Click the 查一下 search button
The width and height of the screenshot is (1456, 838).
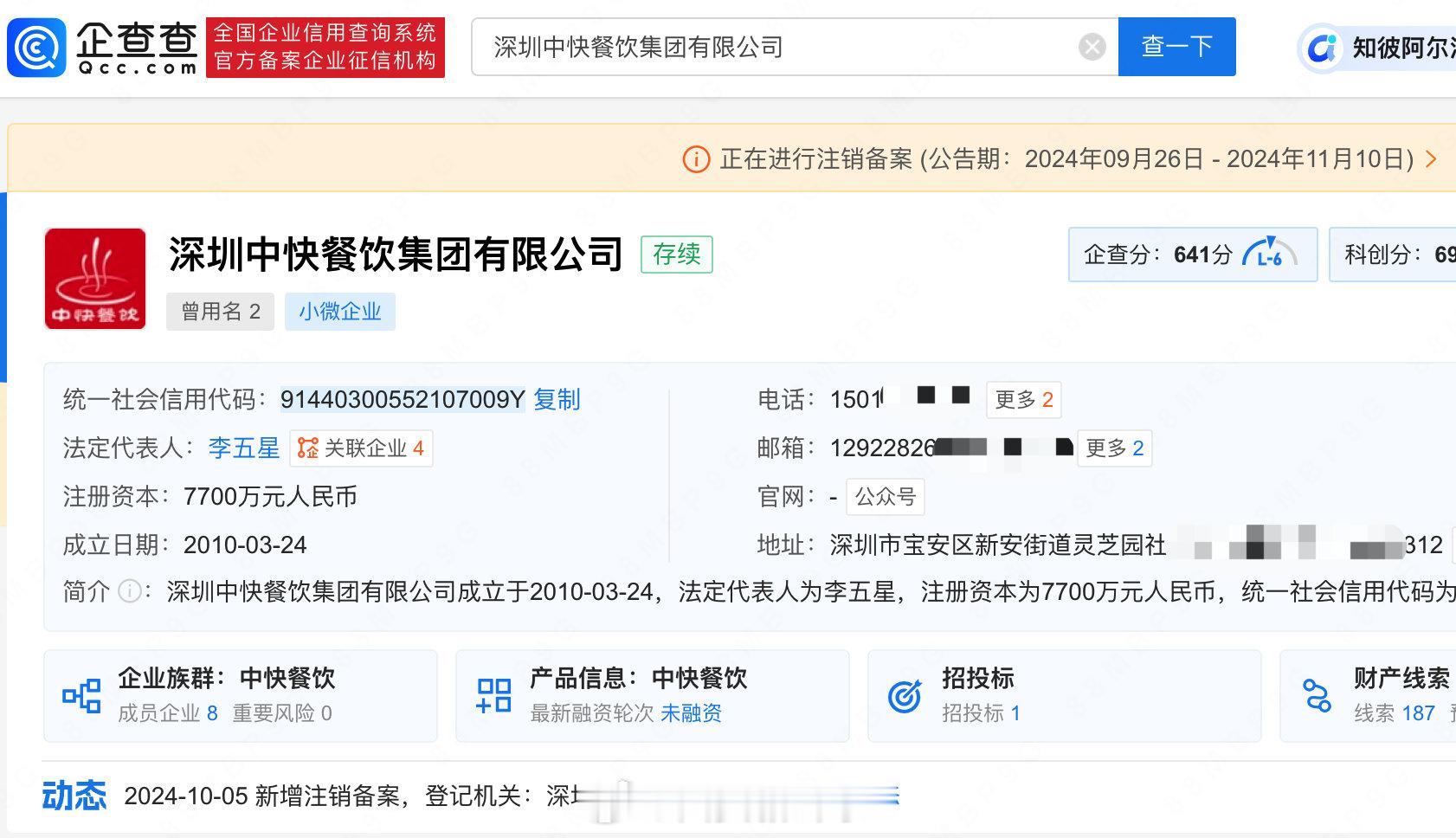tap(1176, 47)
